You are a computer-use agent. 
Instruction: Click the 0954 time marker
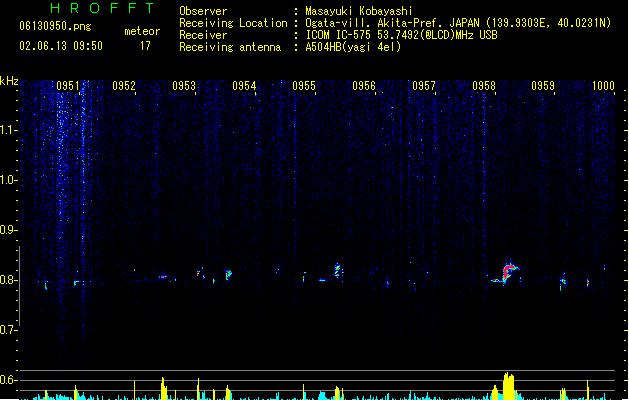click(244, 86)
